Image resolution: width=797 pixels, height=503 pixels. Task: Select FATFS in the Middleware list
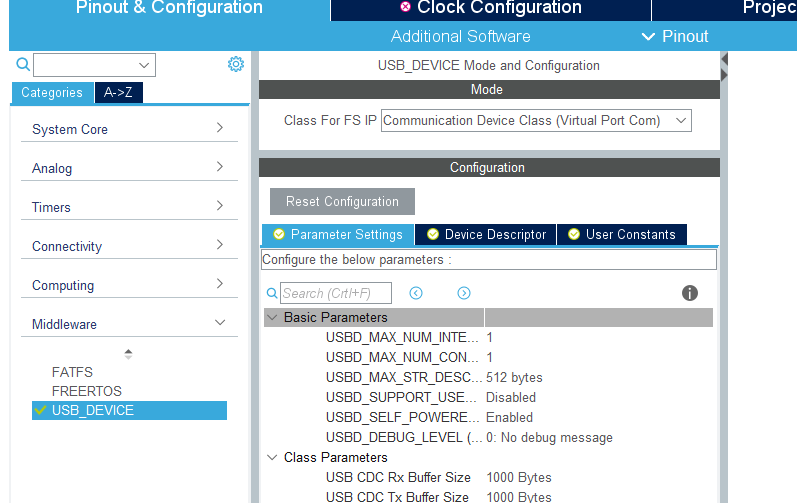click(72, 372)
